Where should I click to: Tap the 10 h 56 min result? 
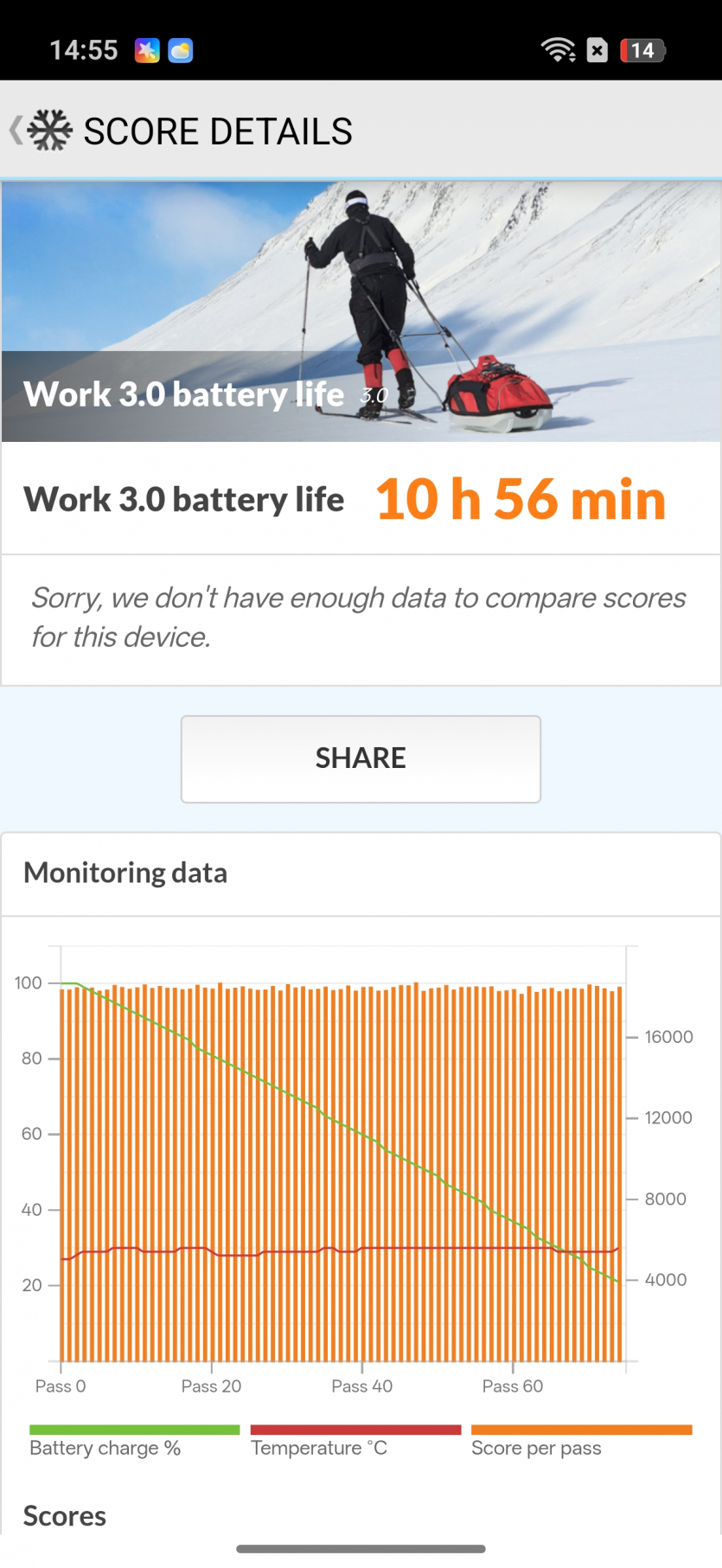tap(521, 500)
